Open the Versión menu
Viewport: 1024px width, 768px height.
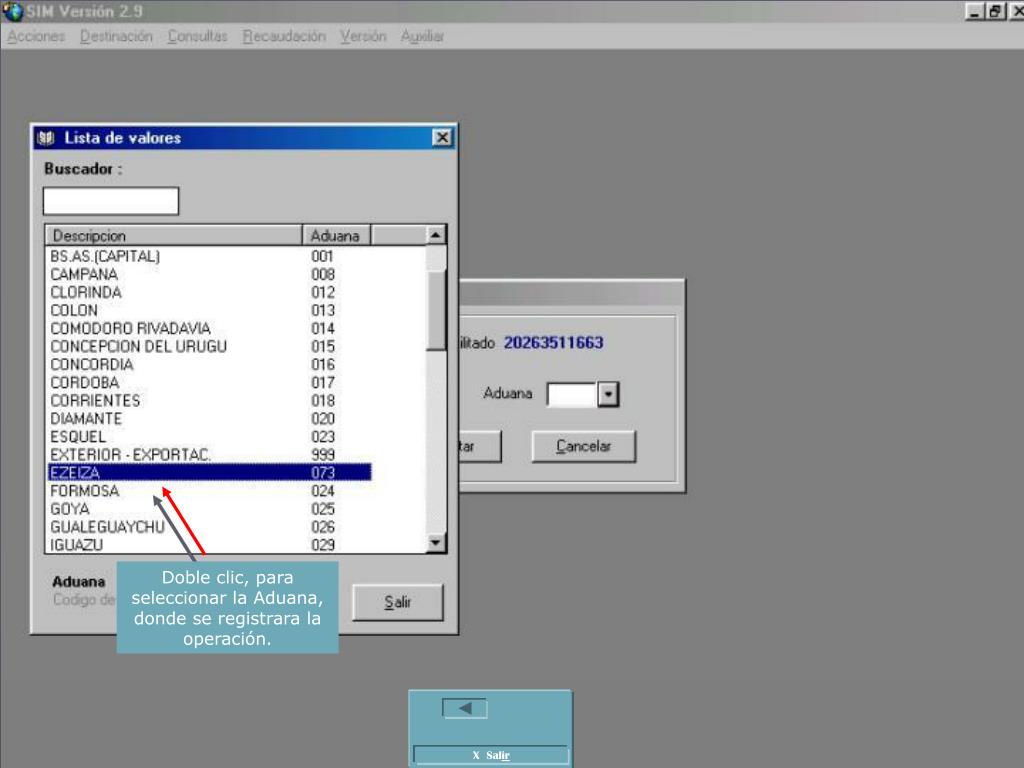[363, 37]
